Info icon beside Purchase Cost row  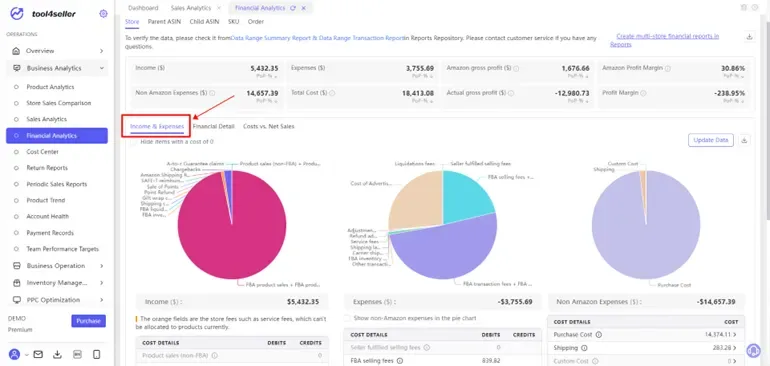point(599,335)
